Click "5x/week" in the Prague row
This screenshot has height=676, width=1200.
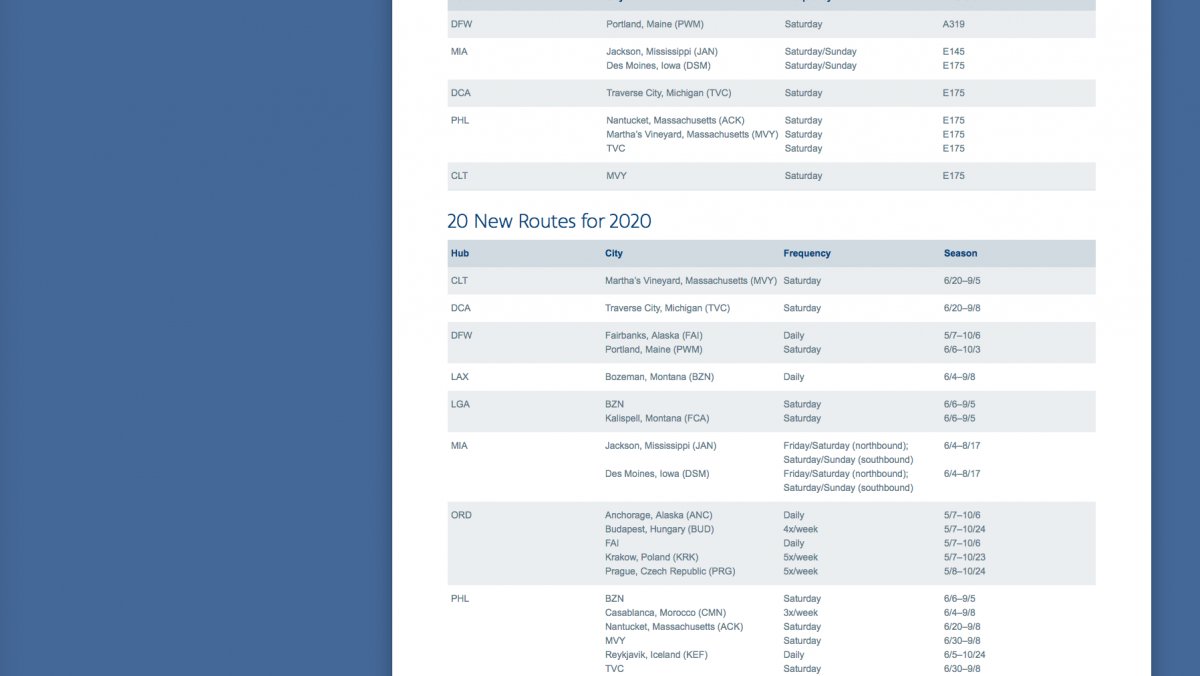pos(801,572)
